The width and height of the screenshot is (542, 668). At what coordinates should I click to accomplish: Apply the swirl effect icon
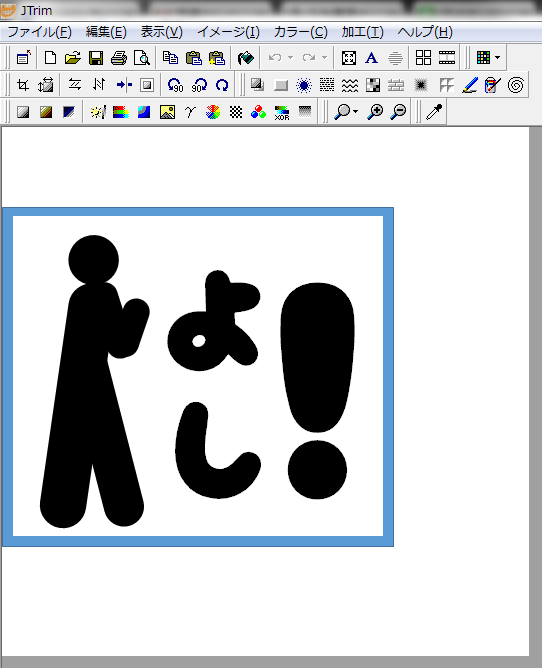pos(516,85)
